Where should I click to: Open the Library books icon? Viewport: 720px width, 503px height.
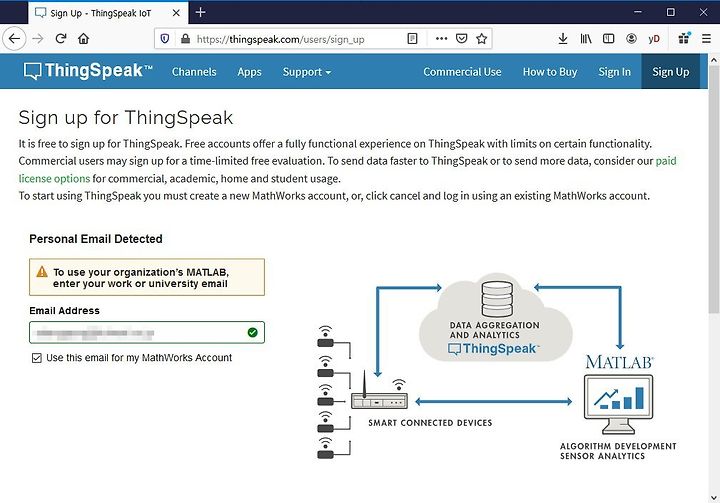[585, 39]
